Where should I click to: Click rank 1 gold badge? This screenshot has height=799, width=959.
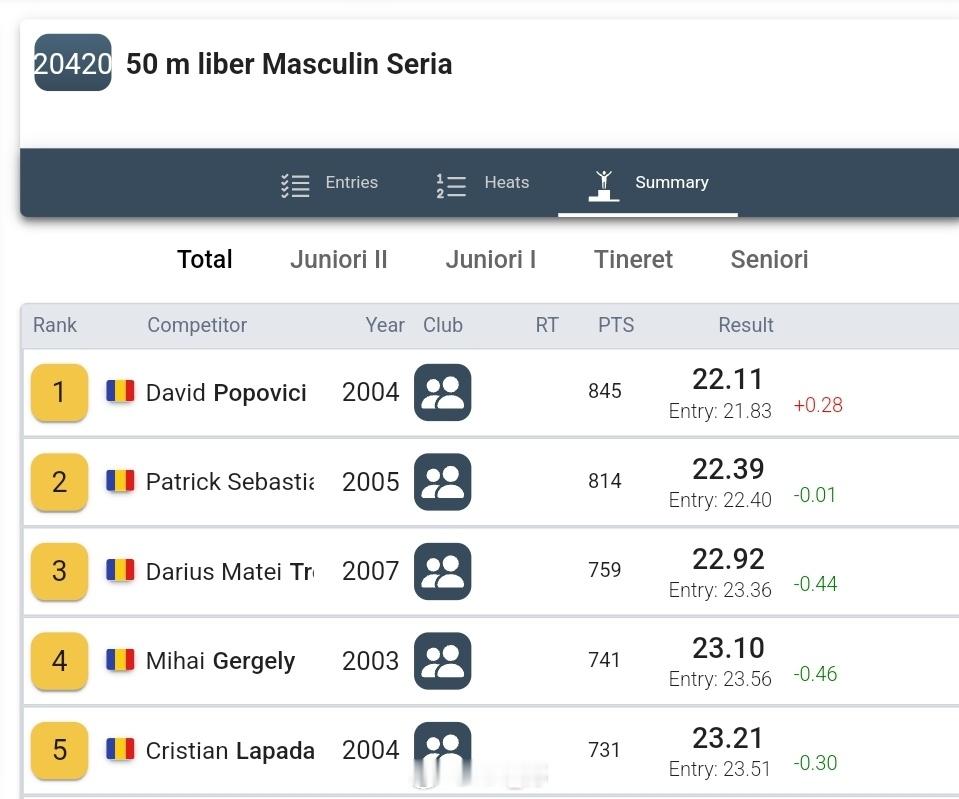[59, 392]
